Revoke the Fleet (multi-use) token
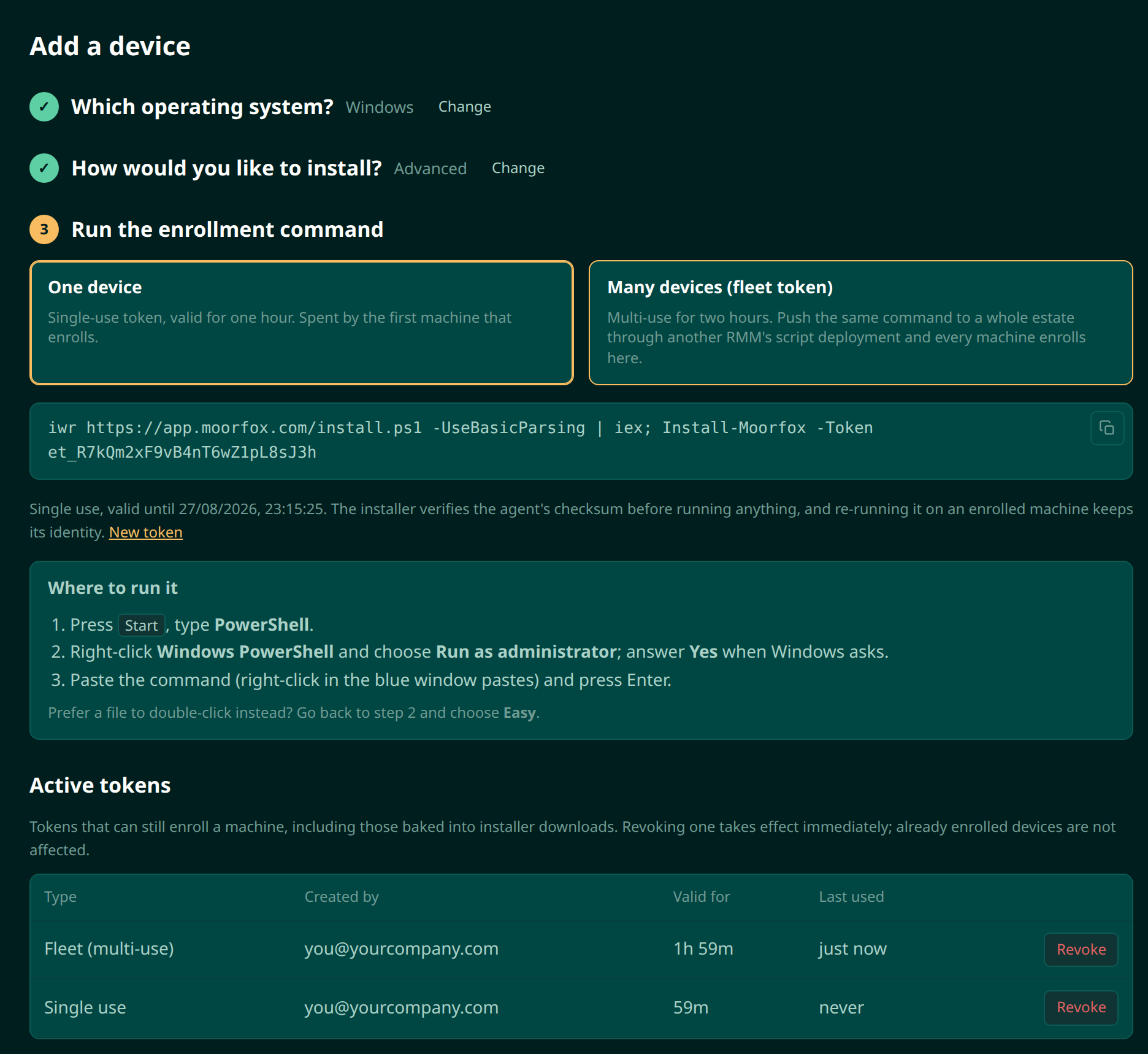Viewport: 1148px width, 1054px height. pyautogui.click(x=1081, y=950)
